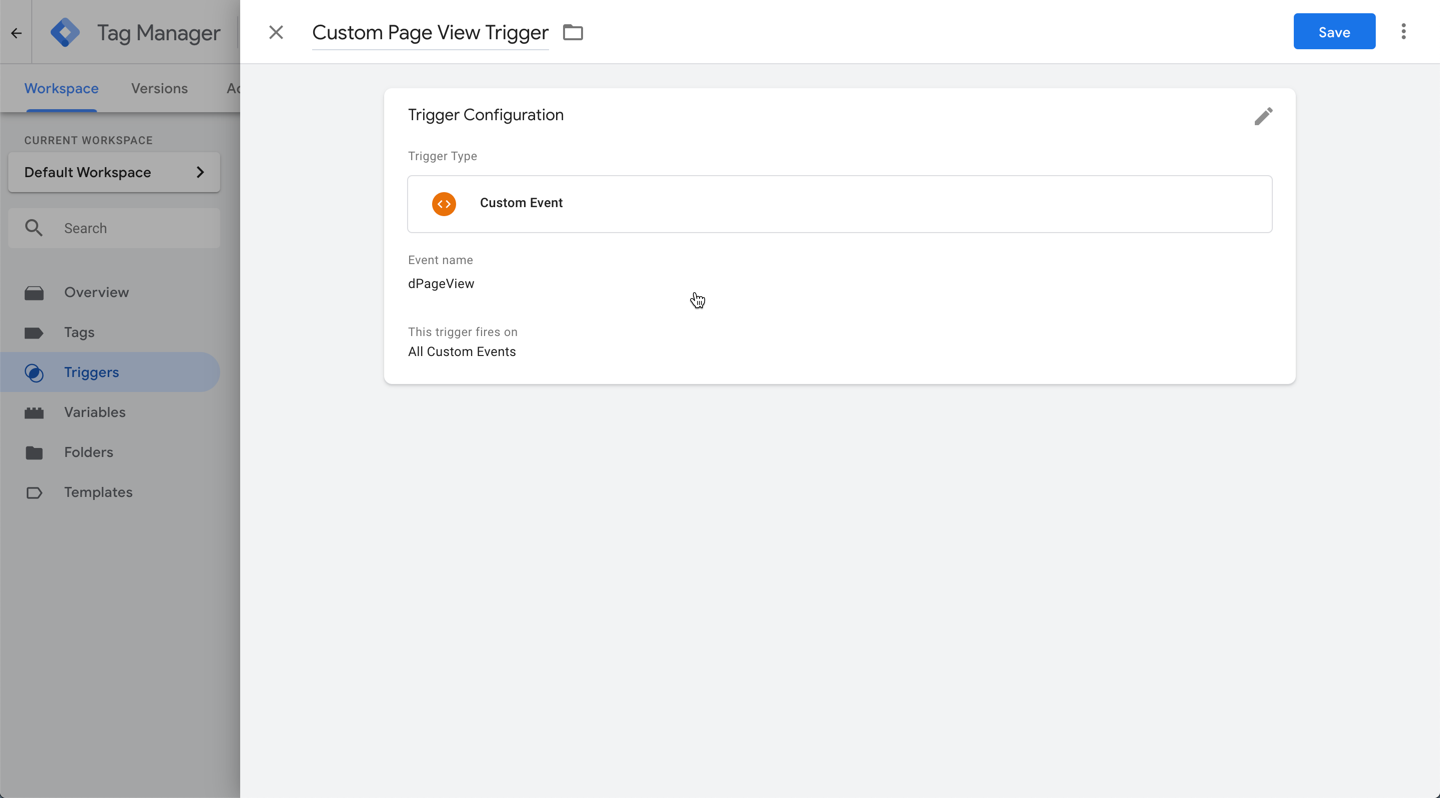Click the All Custom Events setting

(461, 351)
